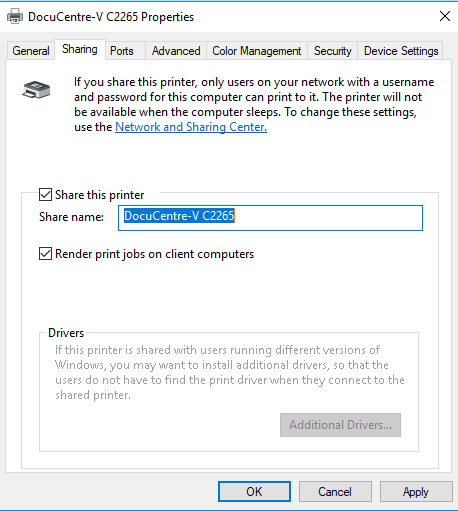458x511 pixels.
Task: Confirm the settings with the OK button
Action: [x=254, y=492]
